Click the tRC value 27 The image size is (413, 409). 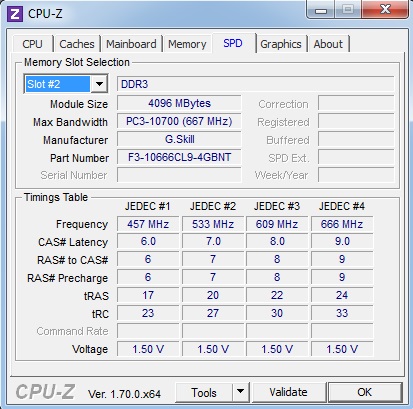coord(213,313)
